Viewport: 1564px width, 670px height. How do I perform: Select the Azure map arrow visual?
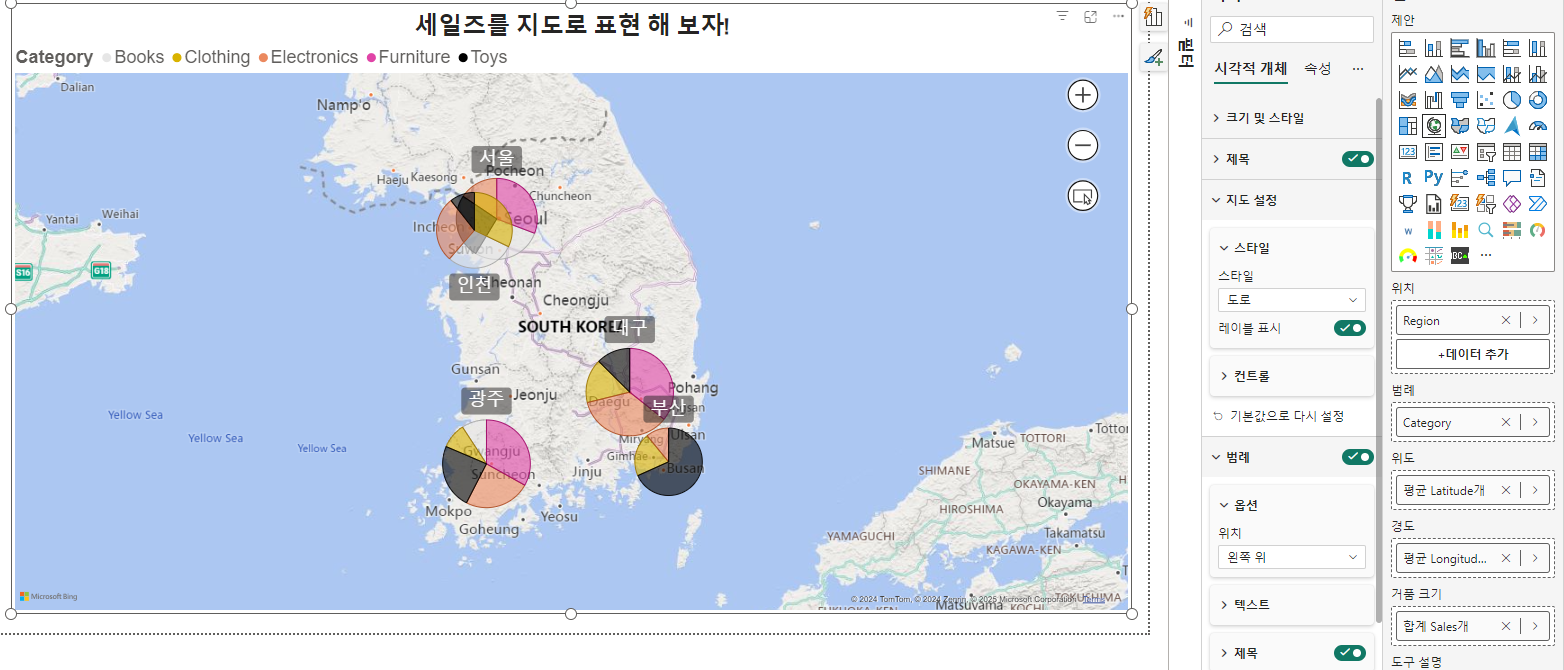coord(1512,126)
